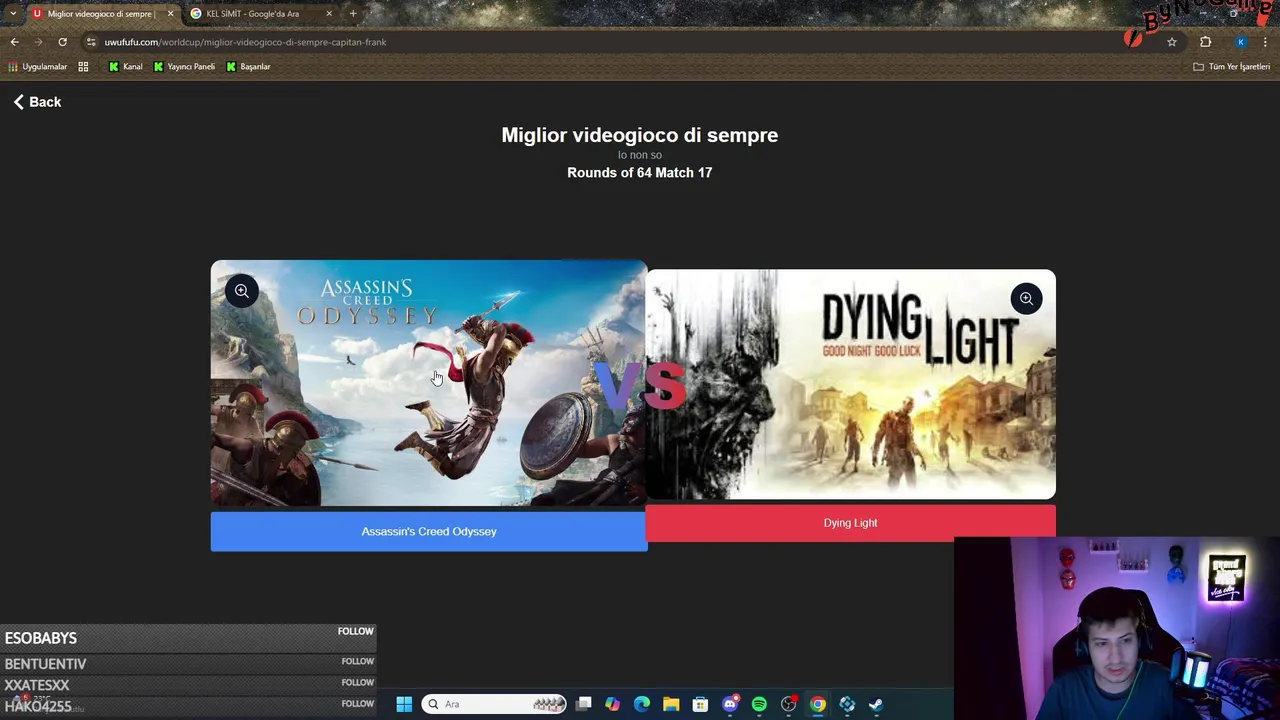
Task: Vote for Dying Light red button
Action: [x=850, y=523]
